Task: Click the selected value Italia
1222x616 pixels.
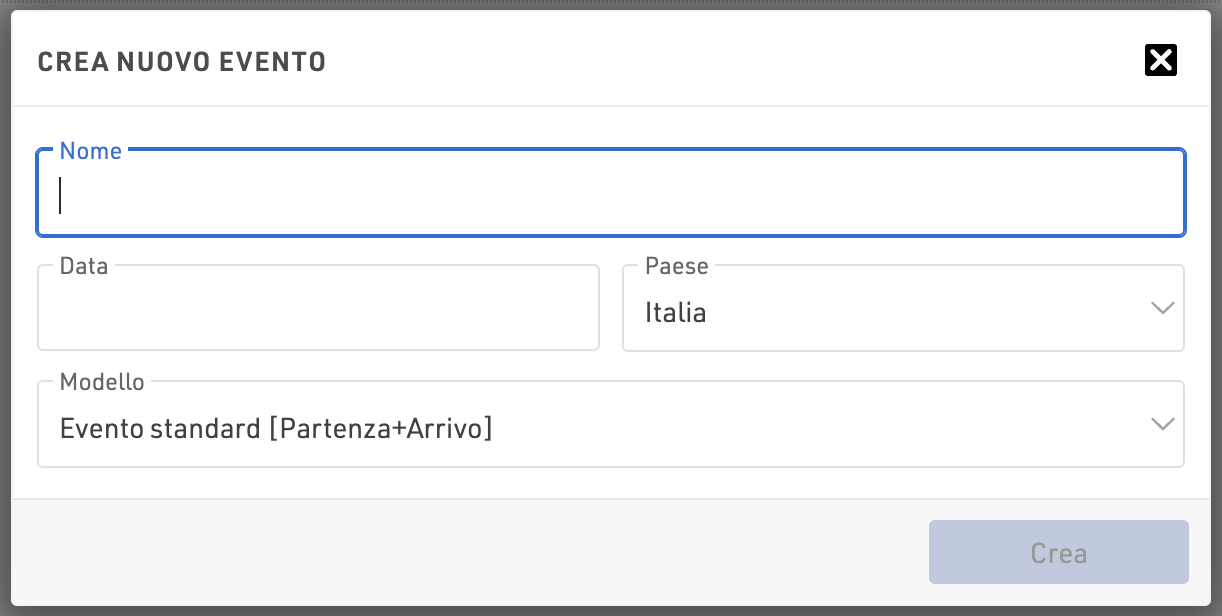Action: pyautogui.click(x=676, y=313)
